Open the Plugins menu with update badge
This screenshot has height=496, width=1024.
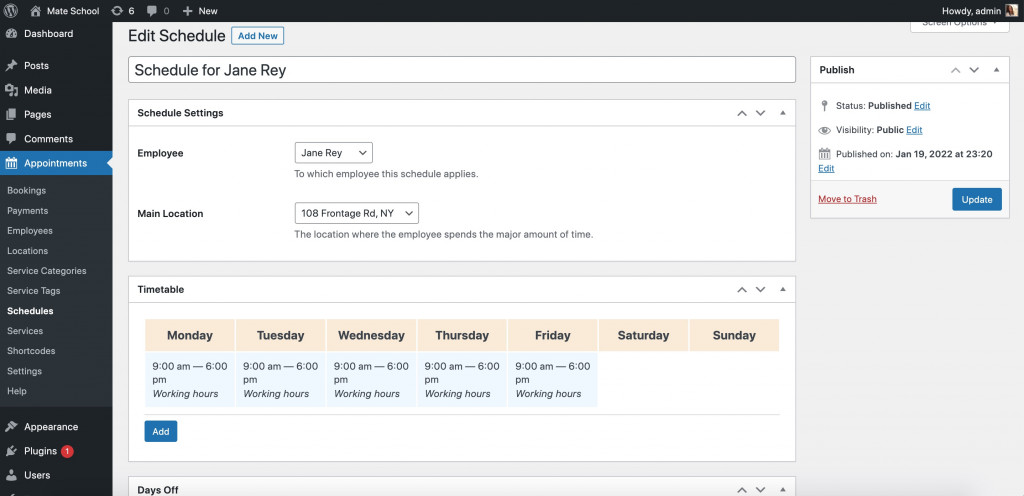40,451
